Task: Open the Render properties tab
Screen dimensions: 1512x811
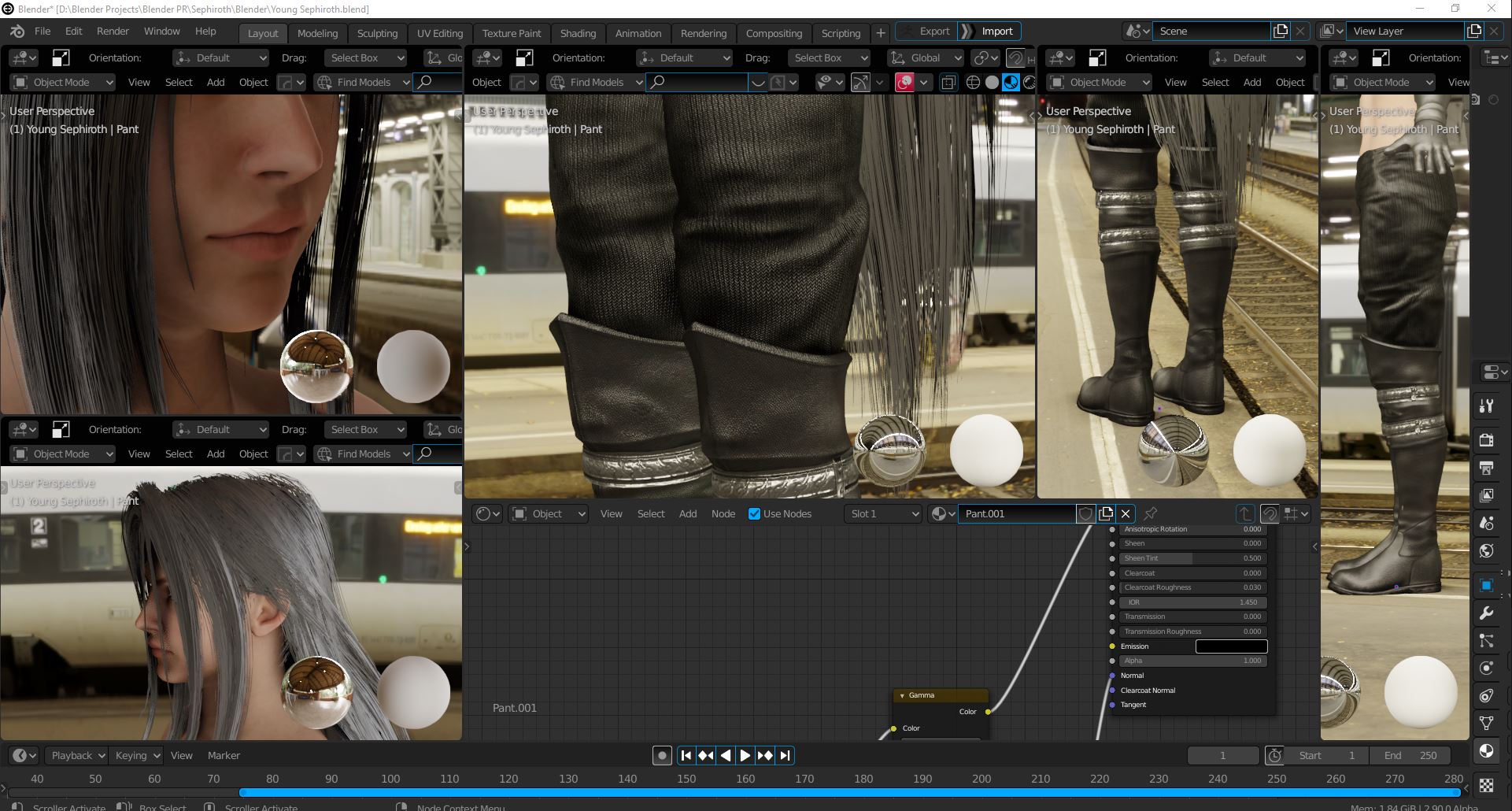Action: click(x=1486, y=439)
